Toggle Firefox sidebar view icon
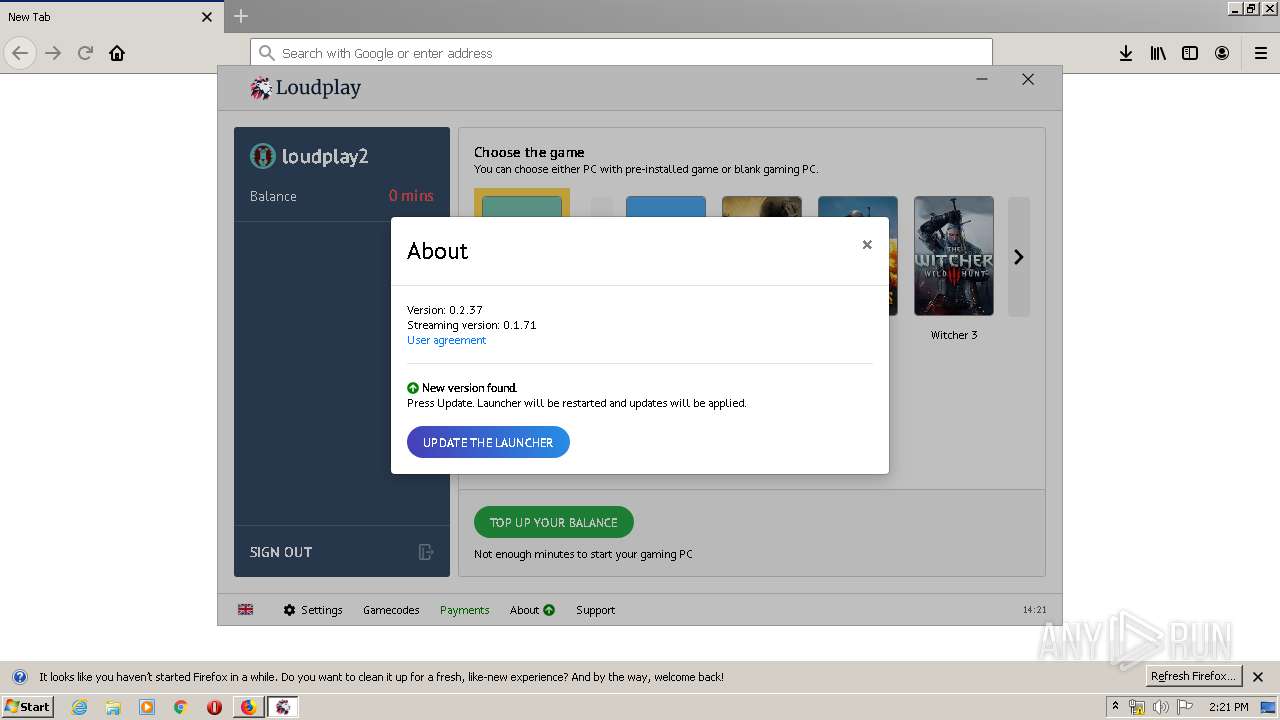Screen dimensions: 1280x720 (1190, 53)
